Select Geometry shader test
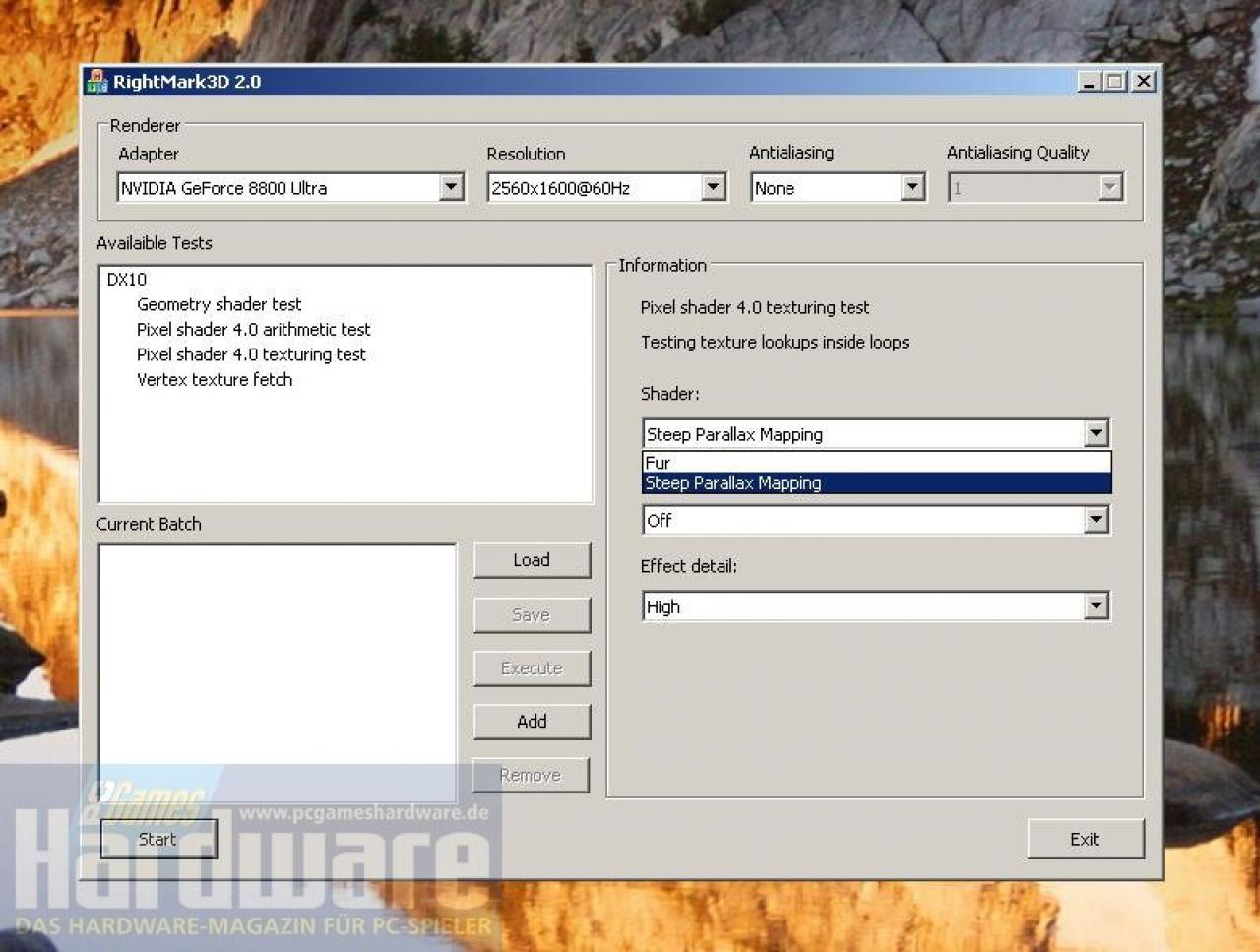1260x952 pixels. (x=219, y=304)
